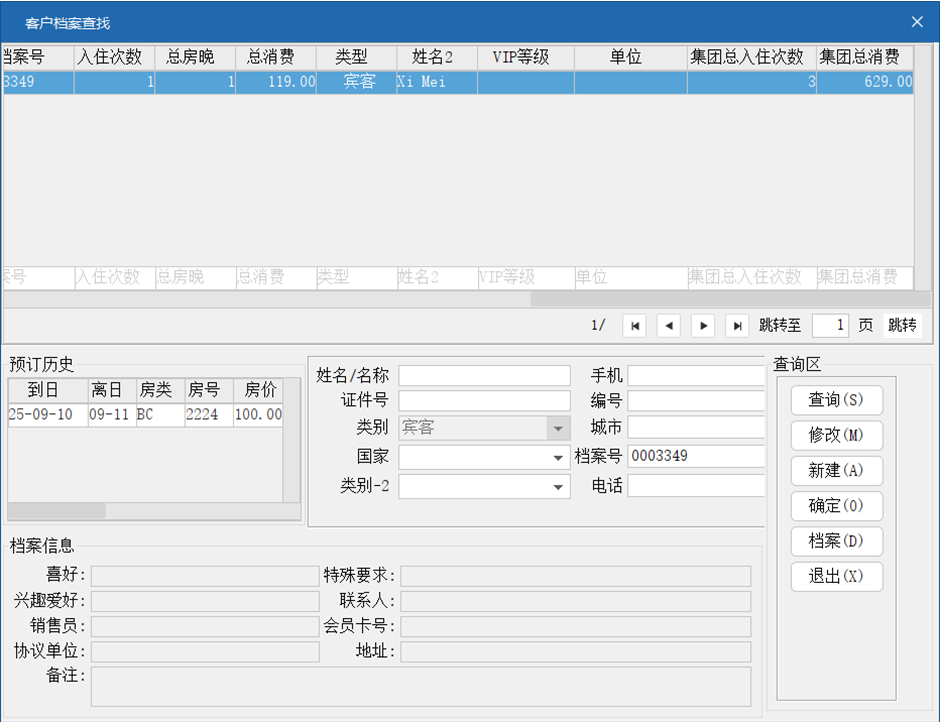The width and height of the screenshot is (940, 722).
Task: Close the 客户档案查找 dialog window
Action: click(x=917, y=21)
